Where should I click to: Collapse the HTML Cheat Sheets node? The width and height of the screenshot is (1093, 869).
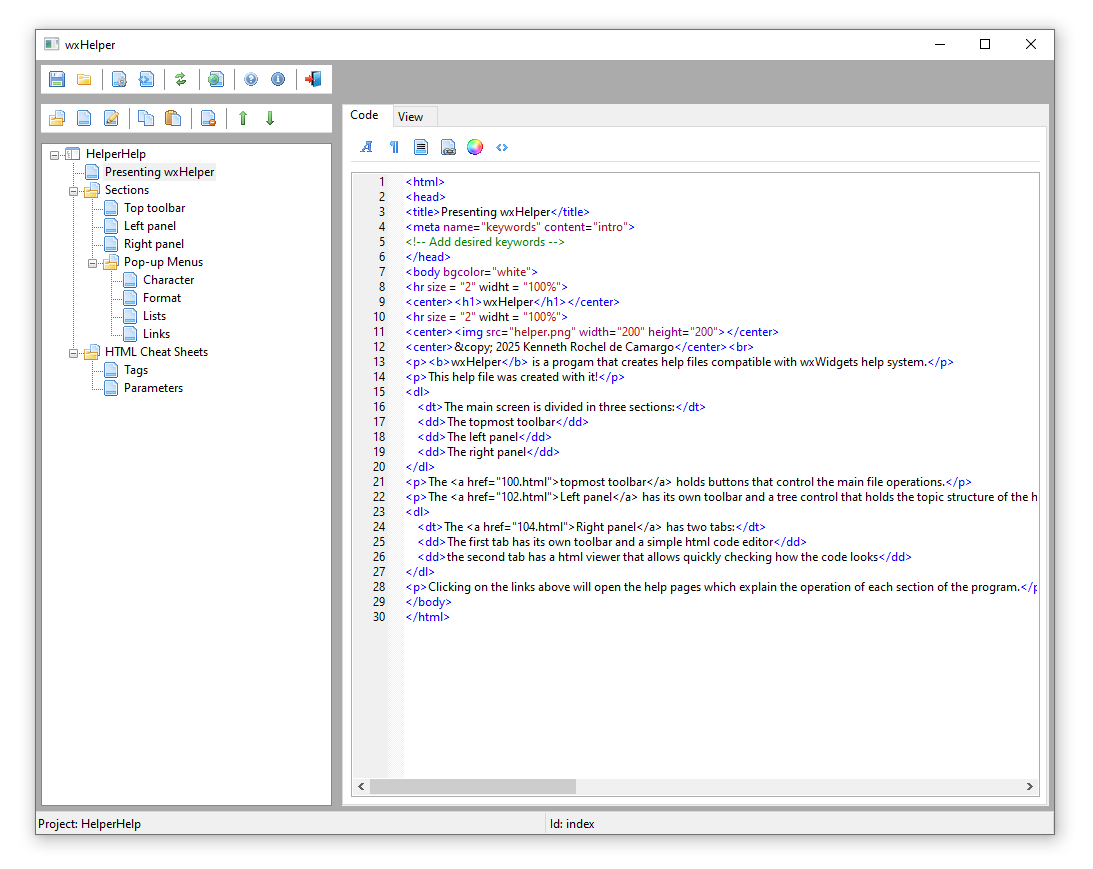click(74, 352)
